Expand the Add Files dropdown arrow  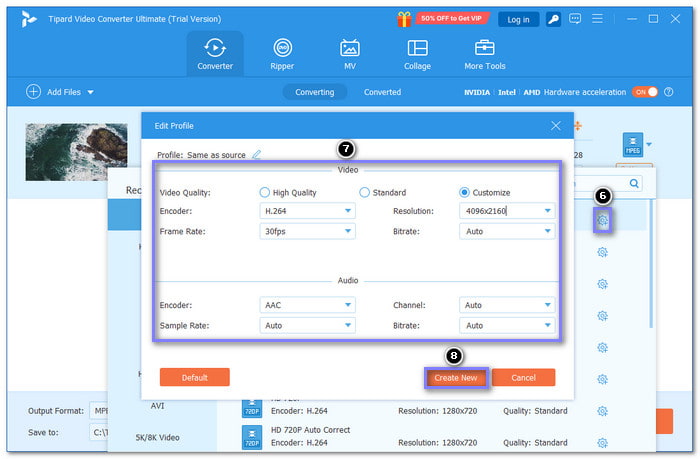coord(91,92)
